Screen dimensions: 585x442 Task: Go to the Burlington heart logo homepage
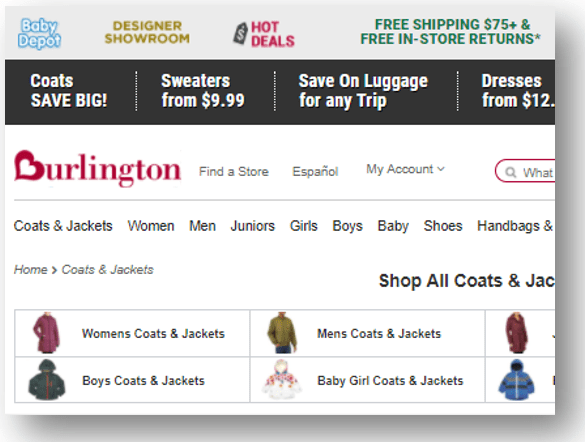point(97,169)
